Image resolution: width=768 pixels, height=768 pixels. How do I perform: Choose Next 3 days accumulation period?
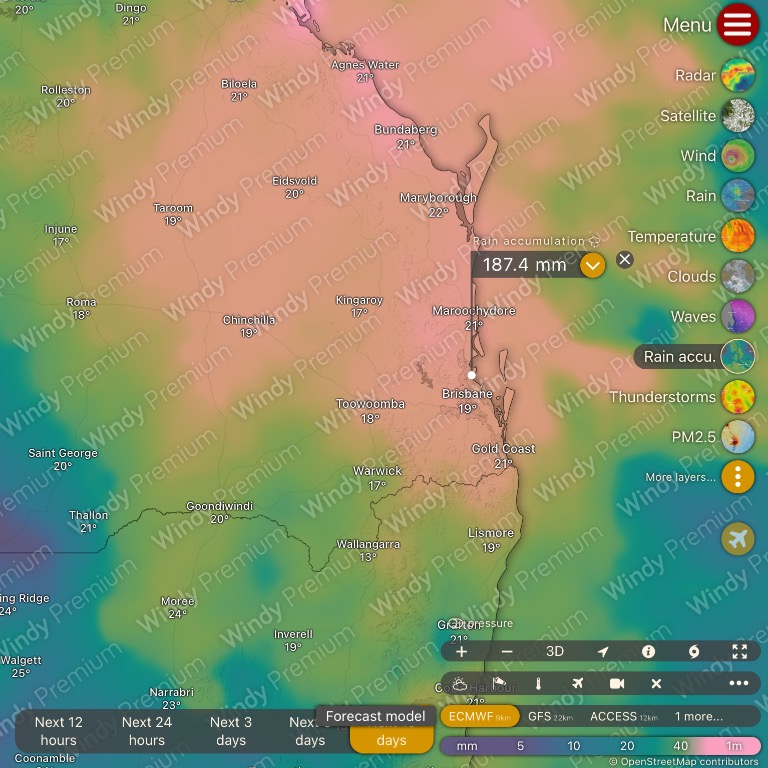(x=231, y=731)
